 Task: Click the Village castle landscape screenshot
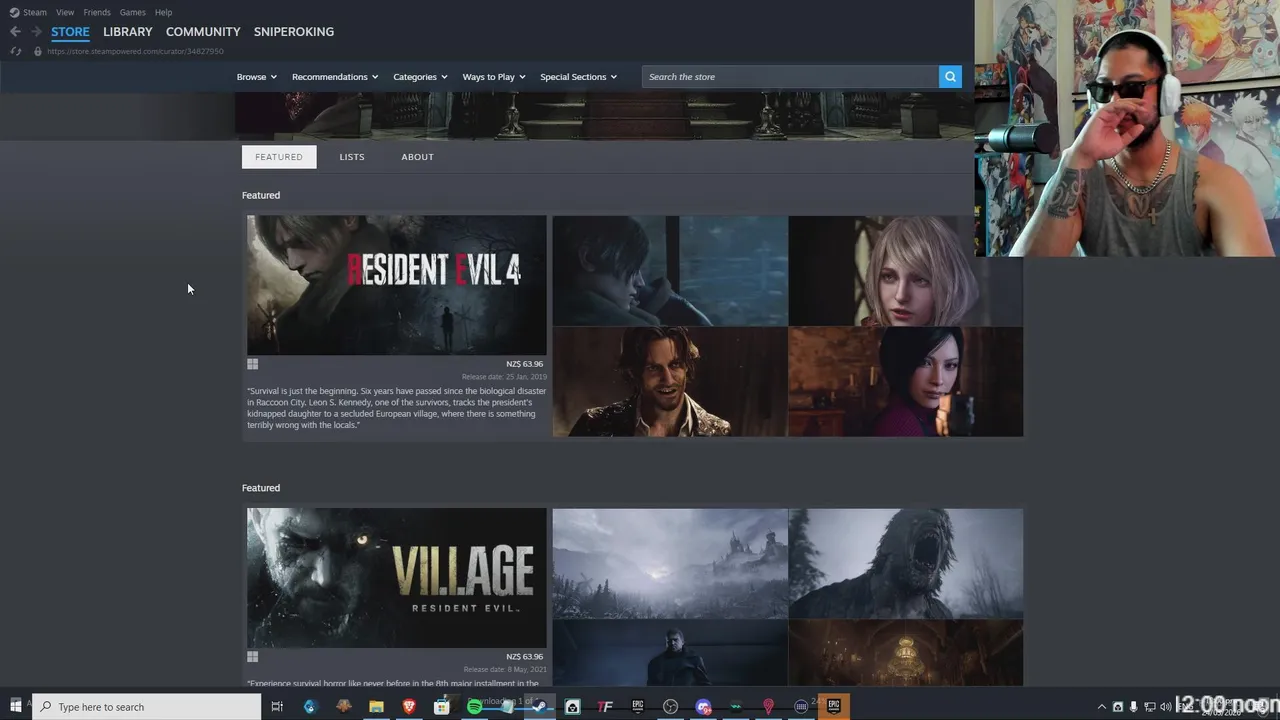(x=670, y=563)
